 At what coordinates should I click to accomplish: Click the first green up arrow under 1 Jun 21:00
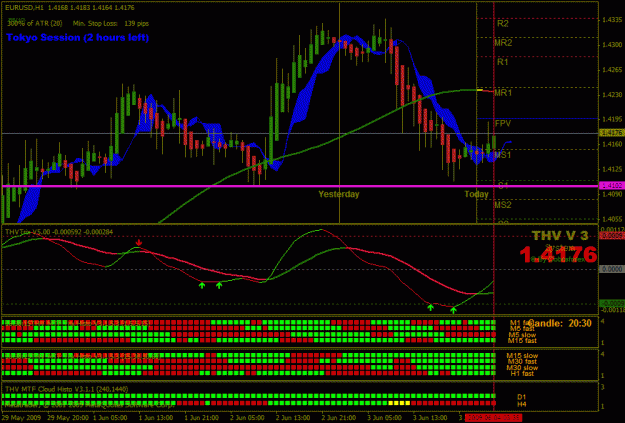click(x=202, y=285)
